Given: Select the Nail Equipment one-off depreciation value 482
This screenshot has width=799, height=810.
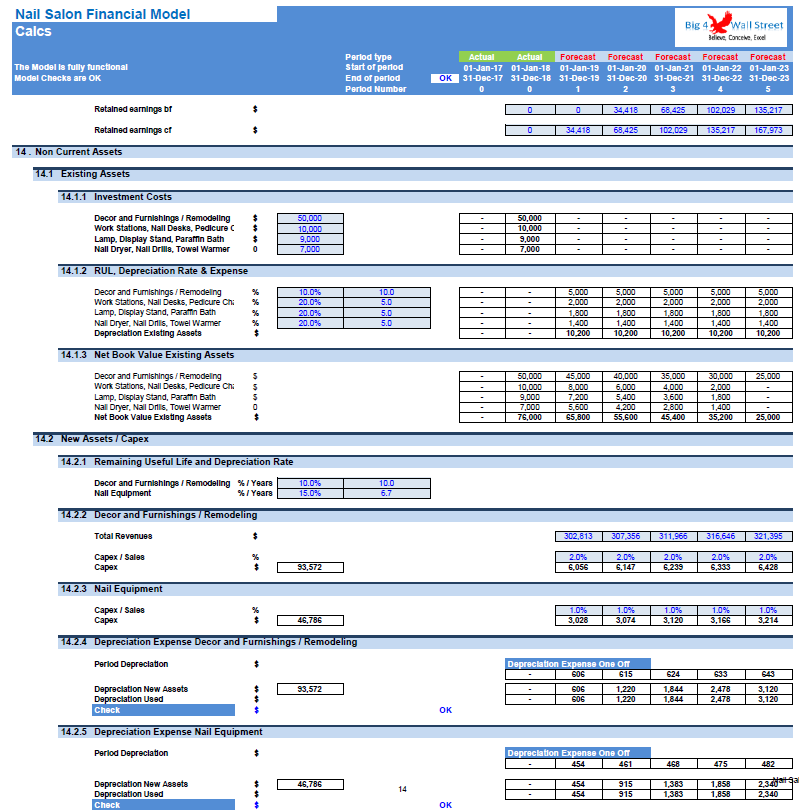Looking at the screenshot, I should click(x=769, y=764).
